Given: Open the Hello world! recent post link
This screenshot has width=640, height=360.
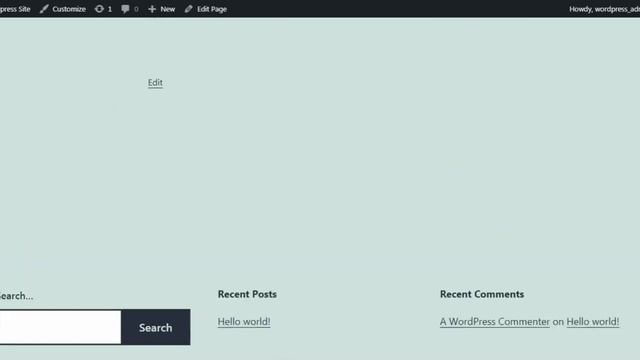Looking at the screenshot, I should click(244, 322).
